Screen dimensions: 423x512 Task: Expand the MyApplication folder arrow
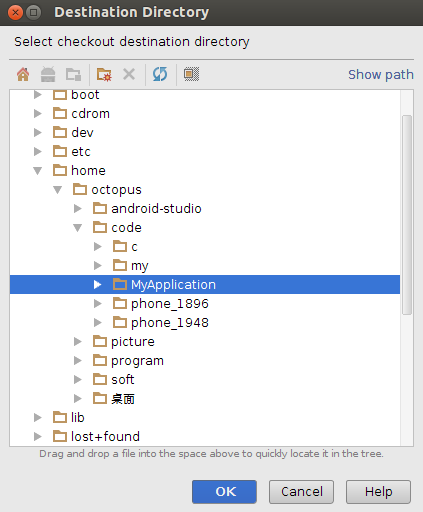97,285
